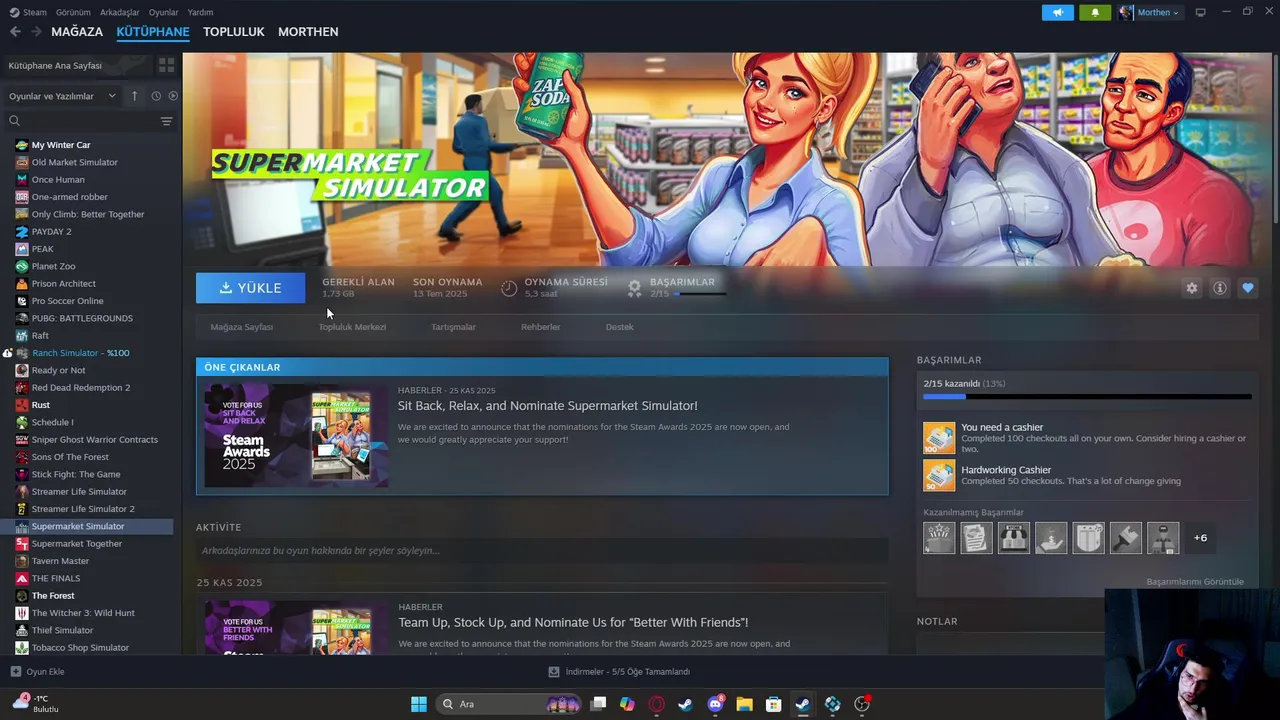1280x720 pixels.
Task: Toggle sort by recent activity clock
Action: pos(156,96)
